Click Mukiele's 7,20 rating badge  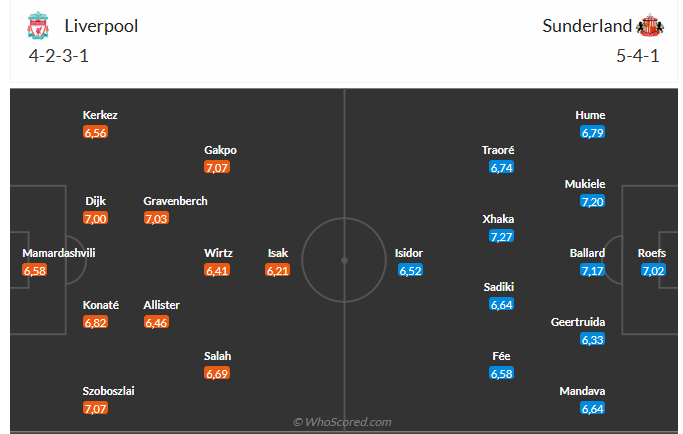592,202
